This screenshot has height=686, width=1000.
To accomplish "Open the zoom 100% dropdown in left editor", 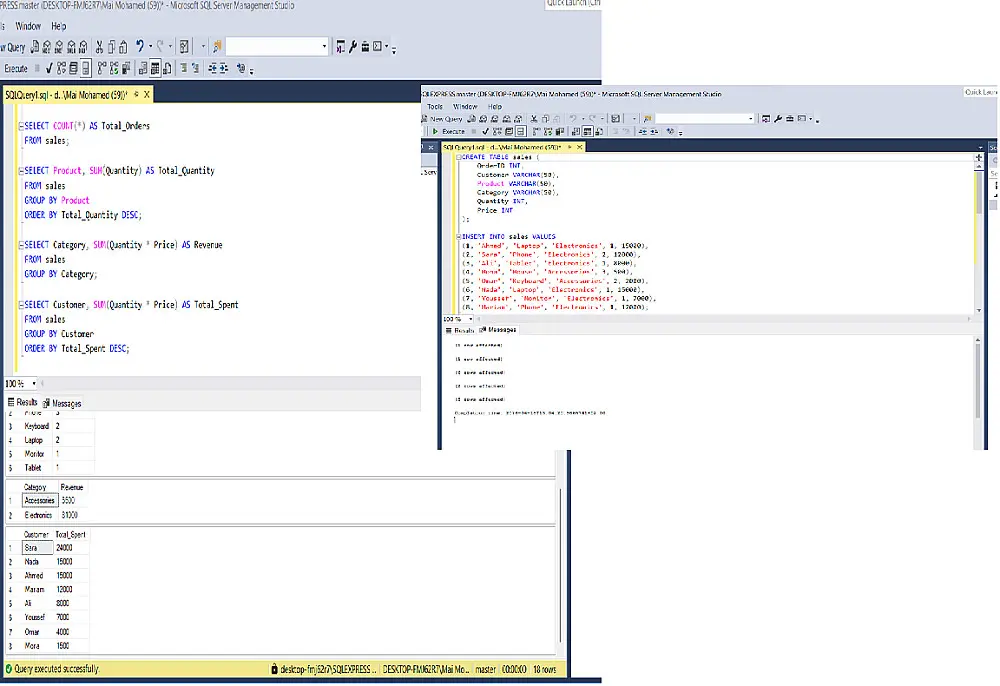I will tap(34, 383).
